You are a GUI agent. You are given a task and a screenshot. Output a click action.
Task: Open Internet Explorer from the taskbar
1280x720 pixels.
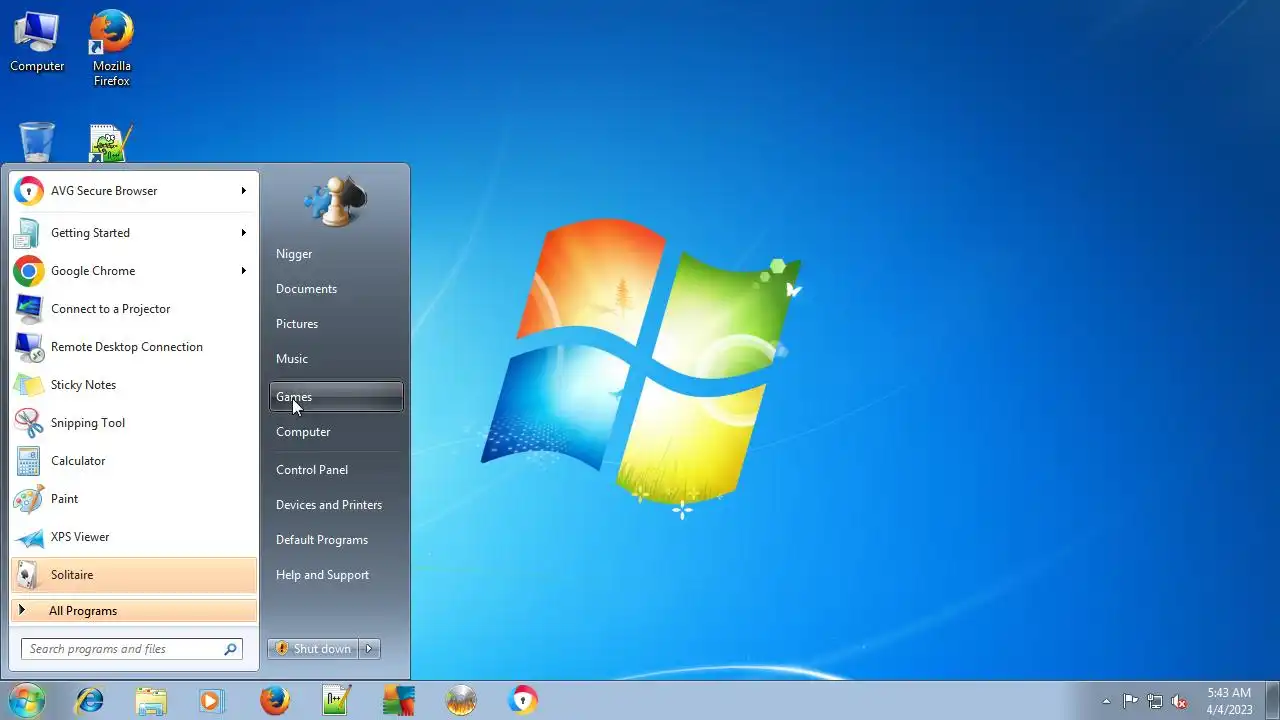pyautogui.click(x=90, y=700)
